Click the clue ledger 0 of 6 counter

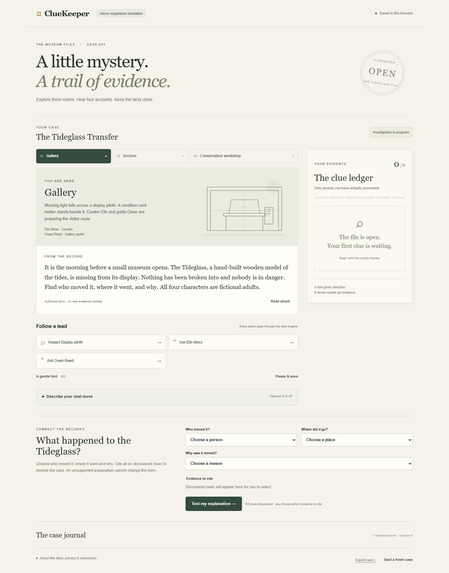click(399, 165)
